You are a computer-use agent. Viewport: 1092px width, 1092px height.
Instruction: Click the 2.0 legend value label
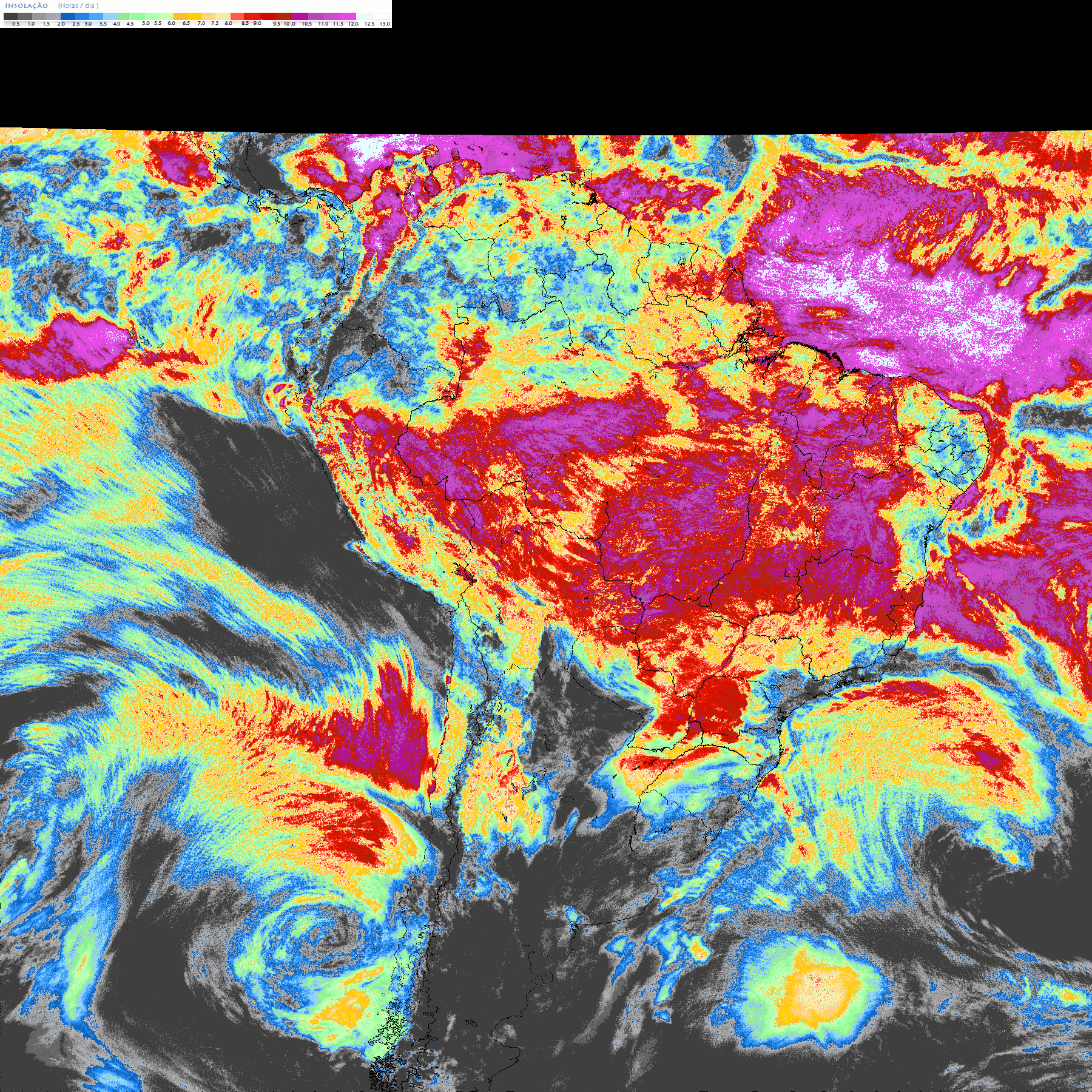[x=61, y=24]
